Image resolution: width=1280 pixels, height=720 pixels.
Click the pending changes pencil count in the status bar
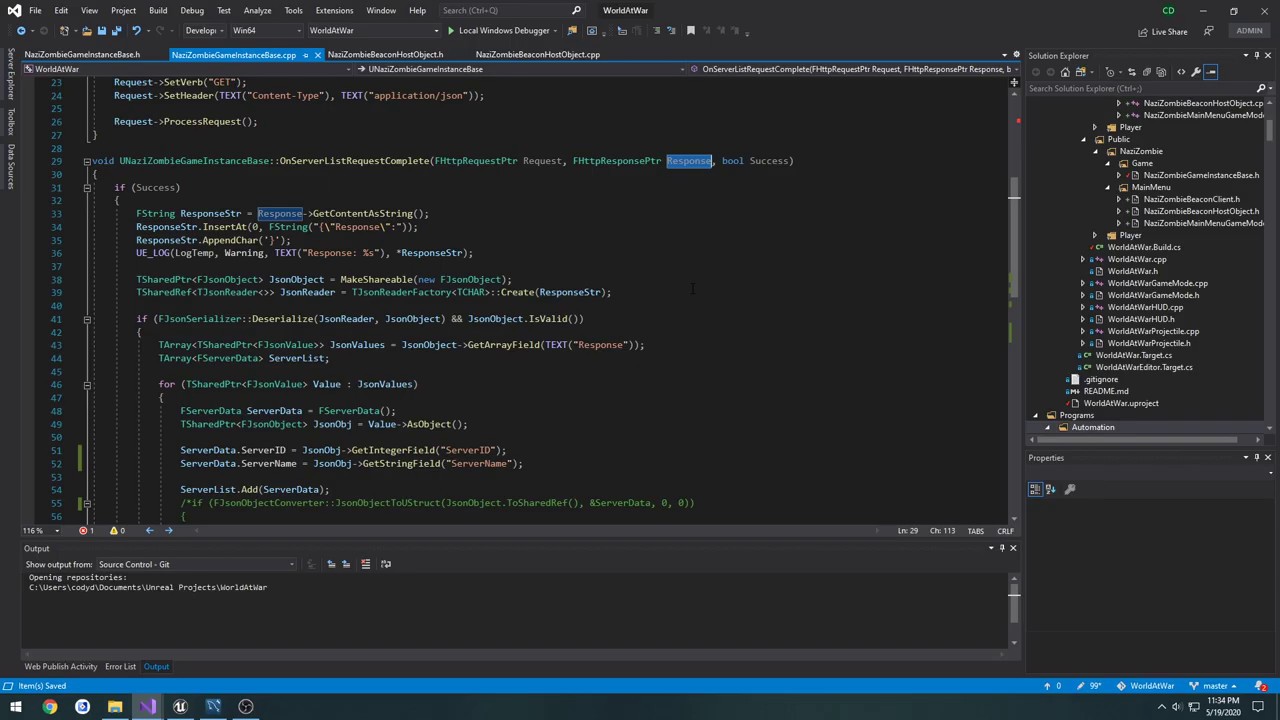1090,686
